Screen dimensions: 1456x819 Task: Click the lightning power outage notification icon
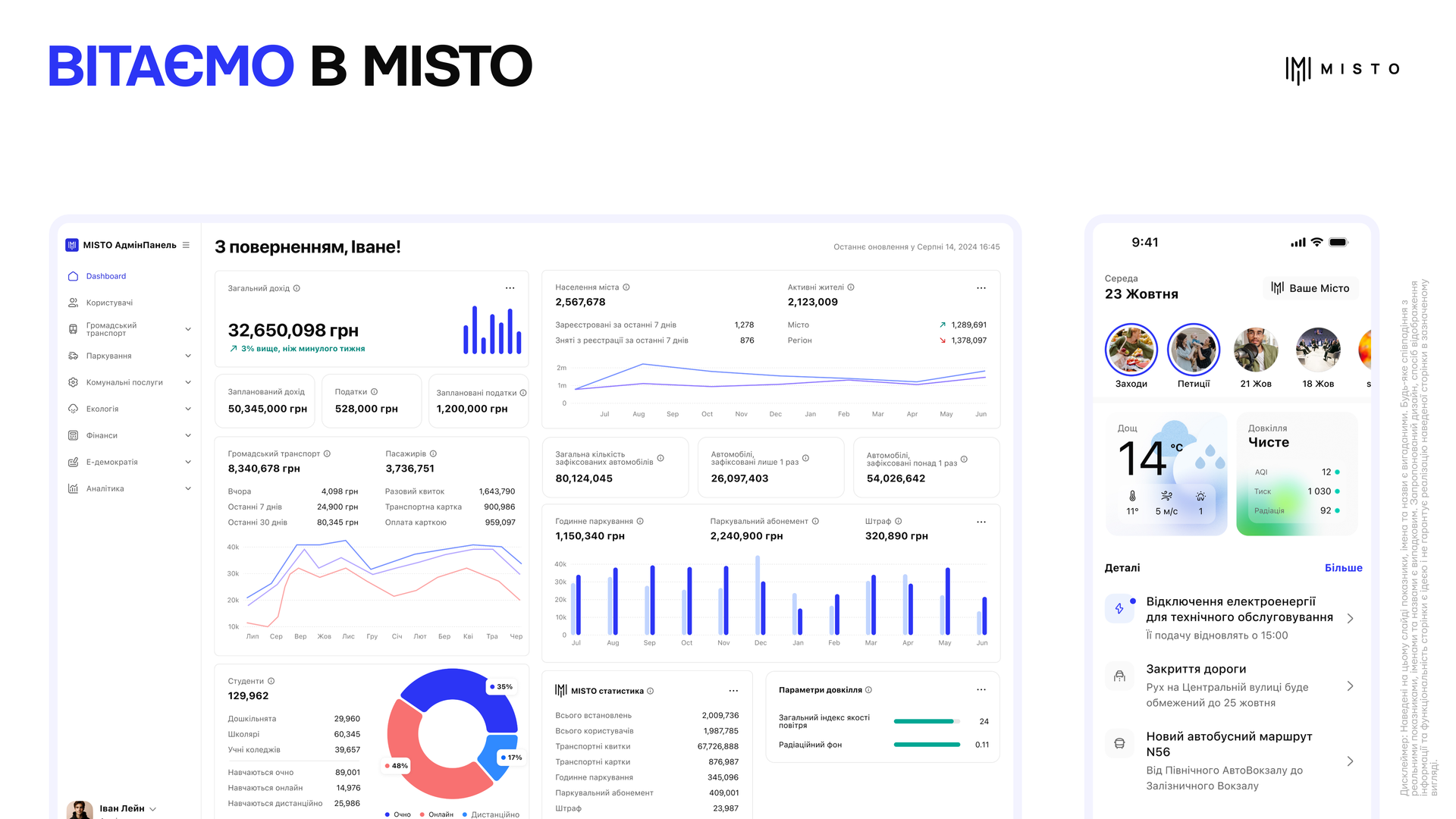pos(1119,608)
